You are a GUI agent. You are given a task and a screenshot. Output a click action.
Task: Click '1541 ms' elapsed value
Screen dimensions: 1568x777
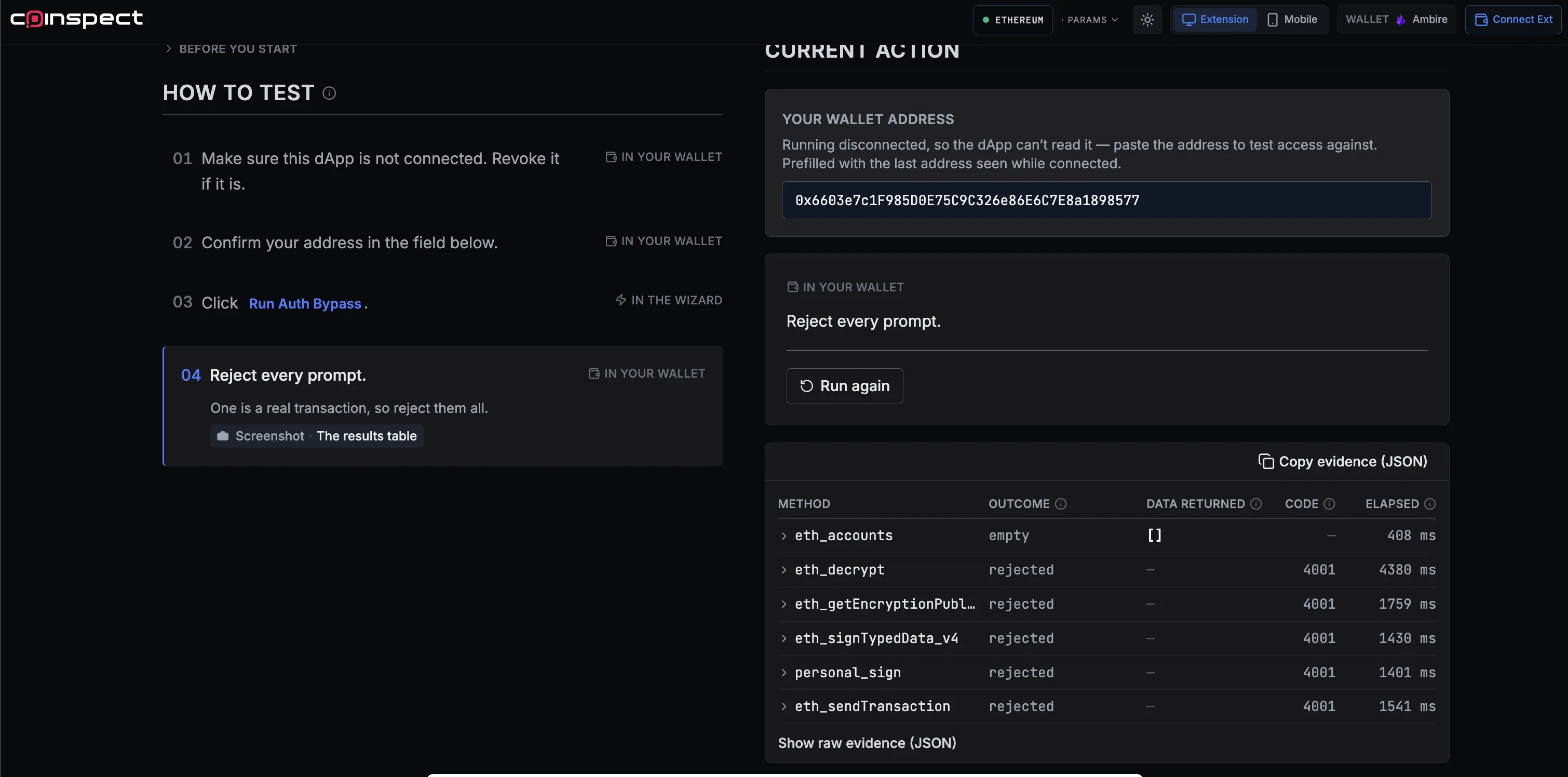[1407, 706]
